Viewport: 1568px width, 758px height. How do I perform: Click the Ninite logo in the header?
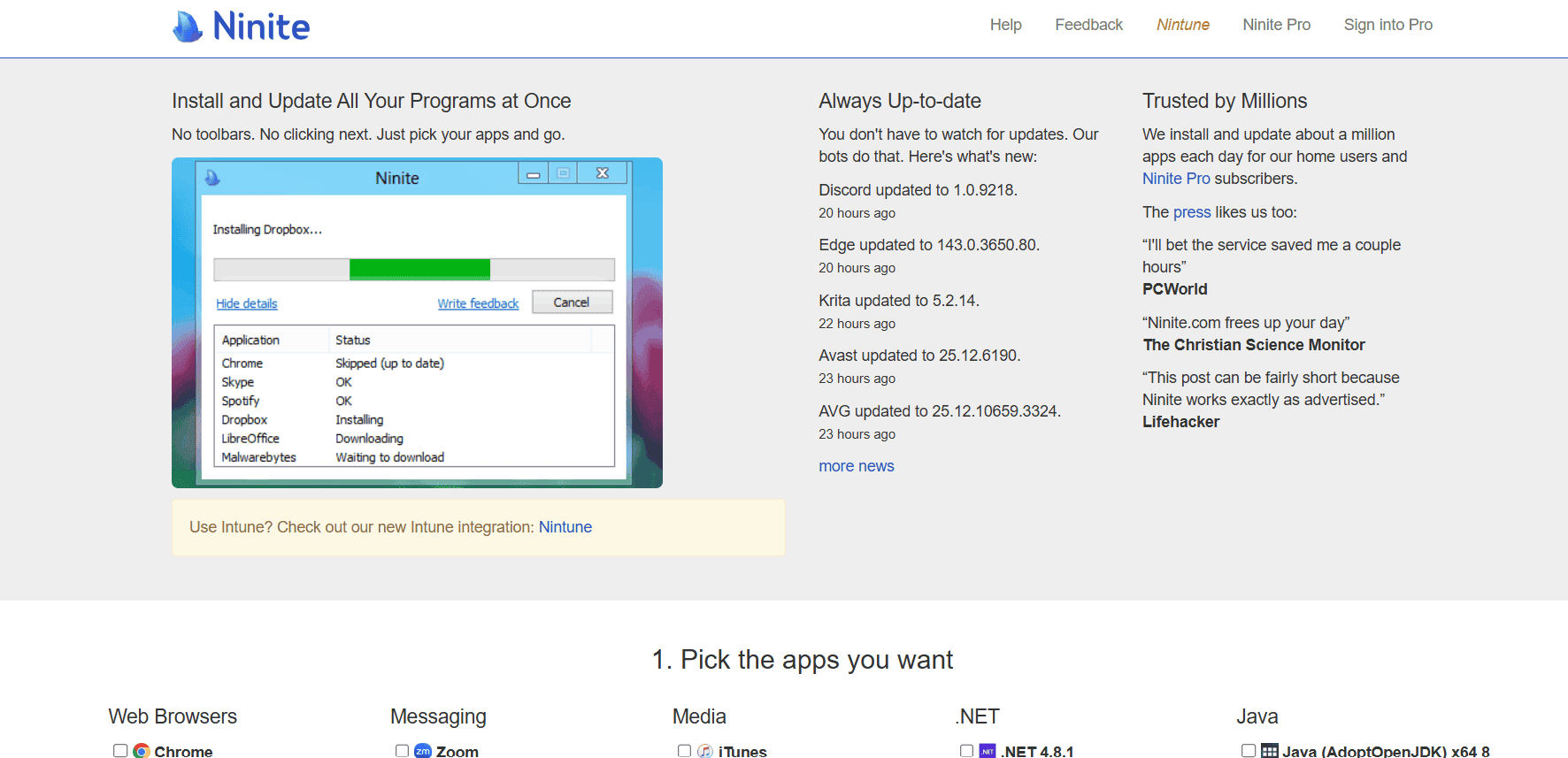(x=241, y=27)
